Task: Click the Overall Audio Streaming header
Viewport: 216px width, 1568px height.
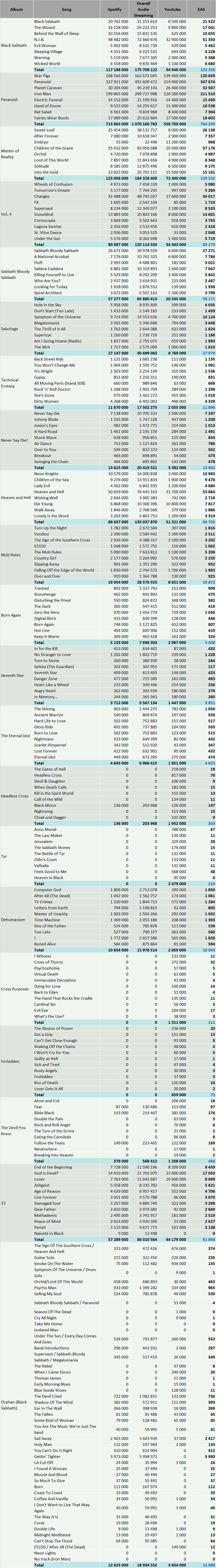Action: (143, 10)
